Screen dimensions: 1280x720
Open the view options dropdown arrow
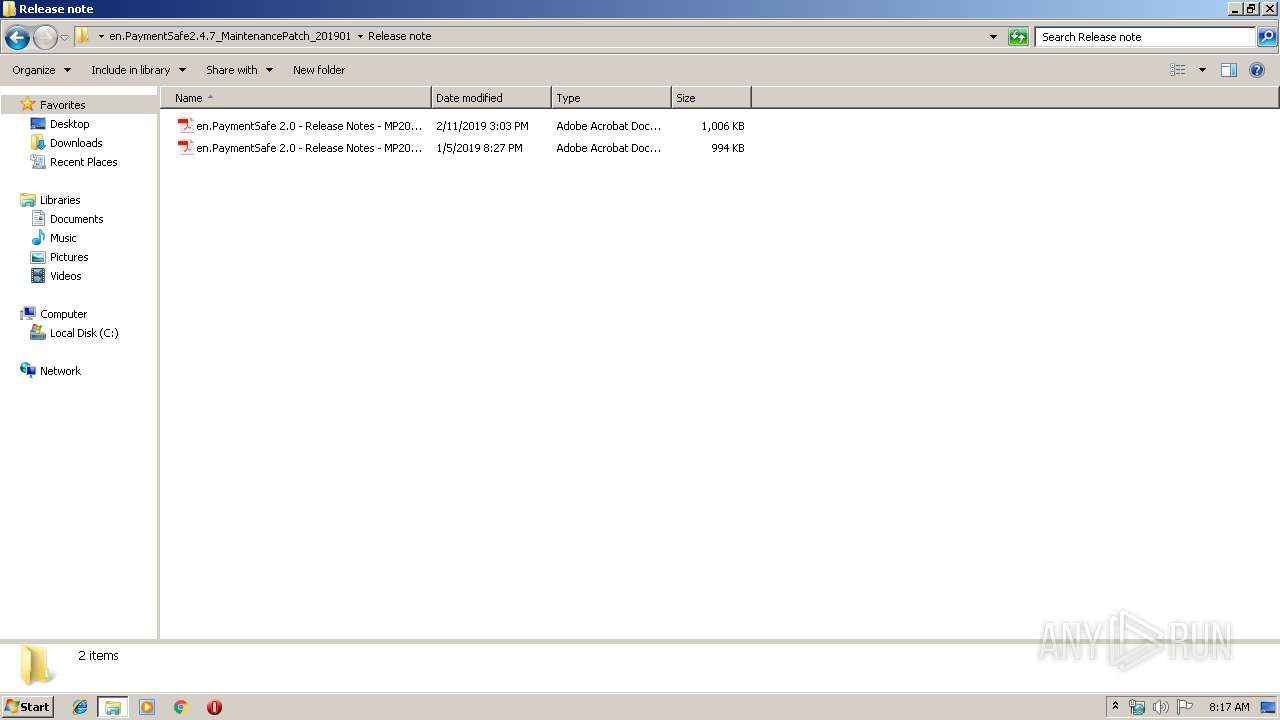(1202, 70)
